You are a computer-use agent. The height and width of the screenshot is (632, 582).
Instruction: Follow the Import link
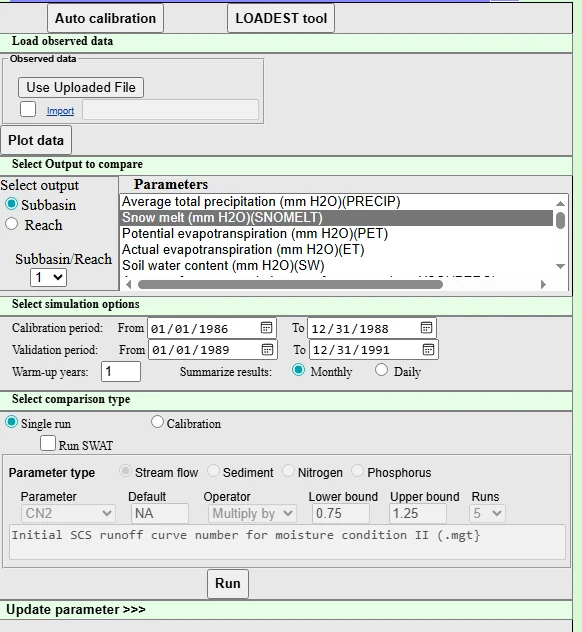pyautogui.click(x=60, y=111)
